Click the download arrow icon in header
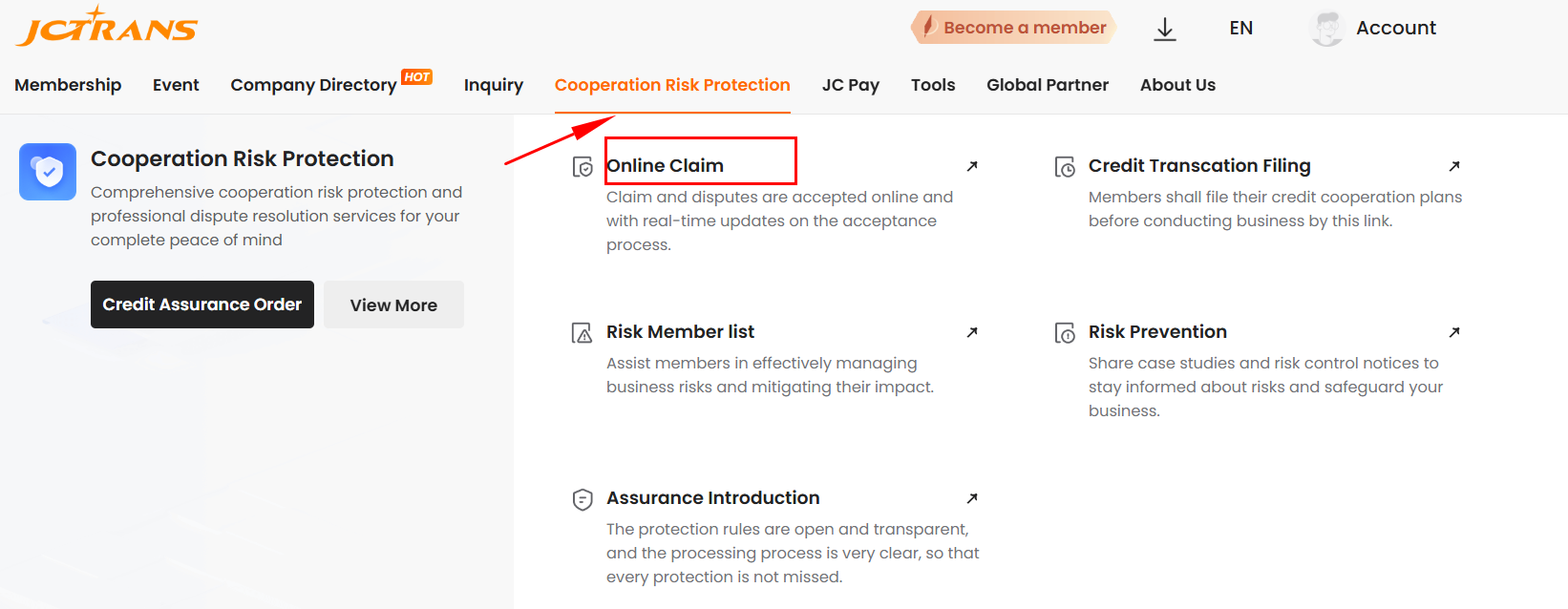Viewport: 1568px width, 609px height. click(1164, 29)
